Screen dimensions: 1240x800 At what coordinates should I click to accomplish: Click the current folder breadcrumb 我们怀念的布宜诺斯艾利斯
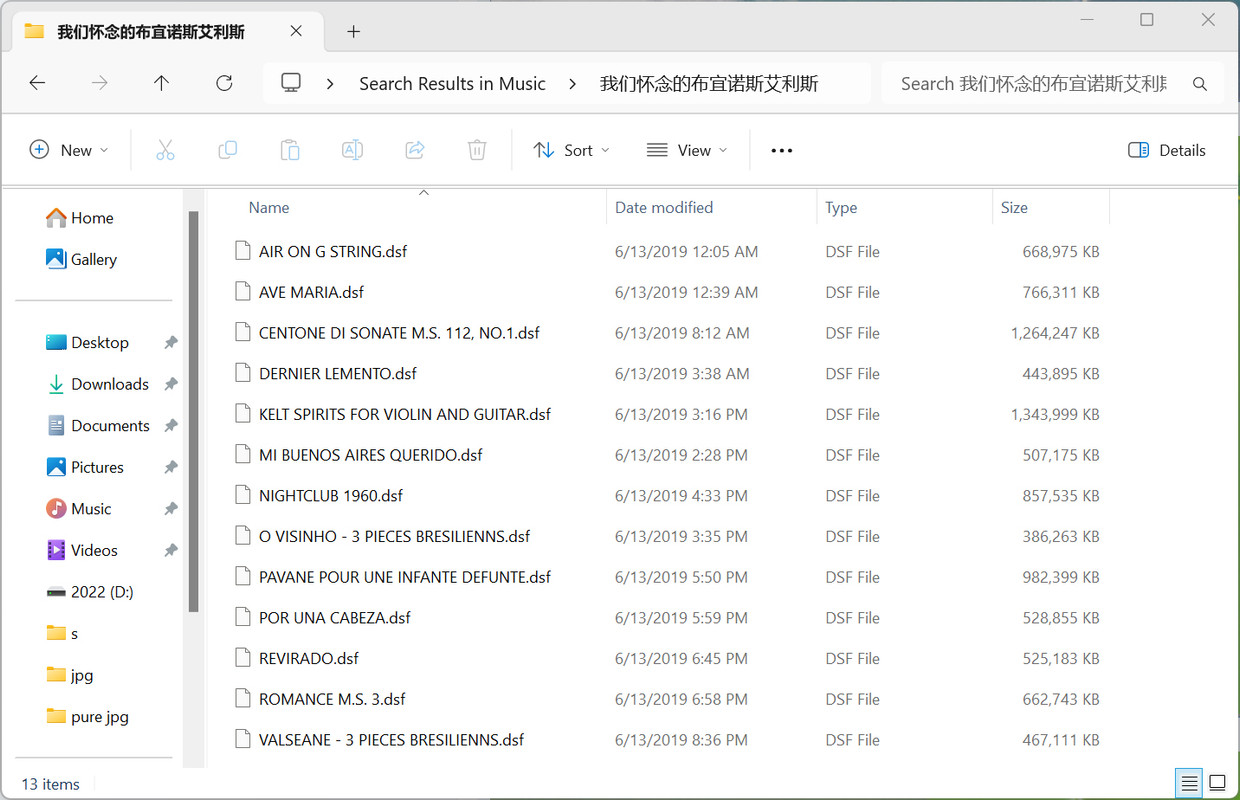709,84
